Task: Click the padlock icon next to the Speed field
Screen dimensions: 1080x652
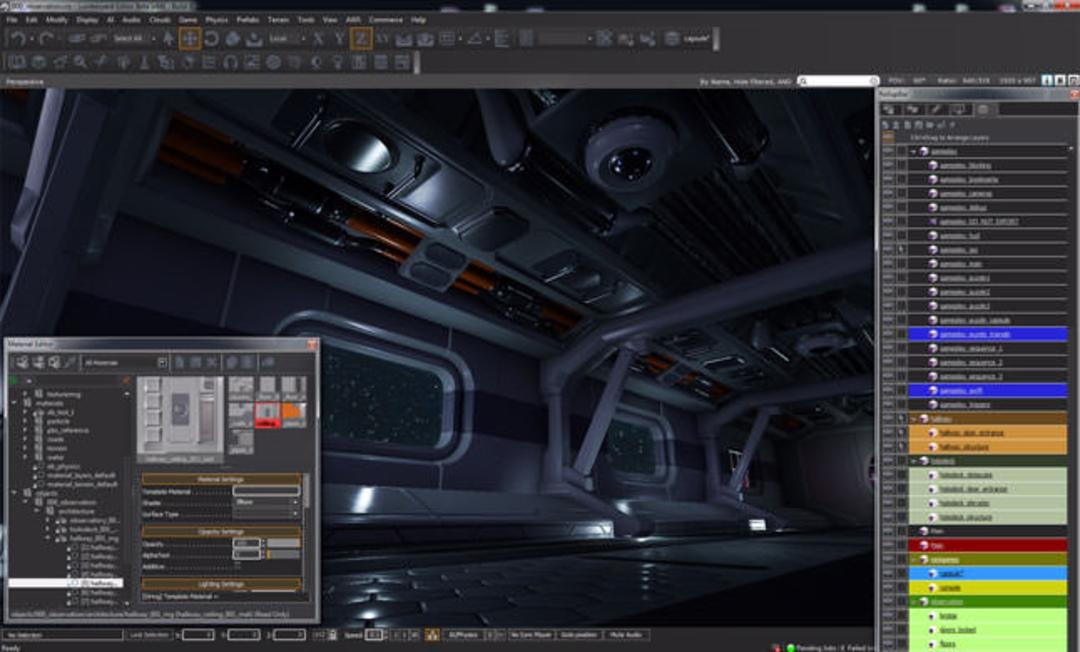Action: point(333,635)
